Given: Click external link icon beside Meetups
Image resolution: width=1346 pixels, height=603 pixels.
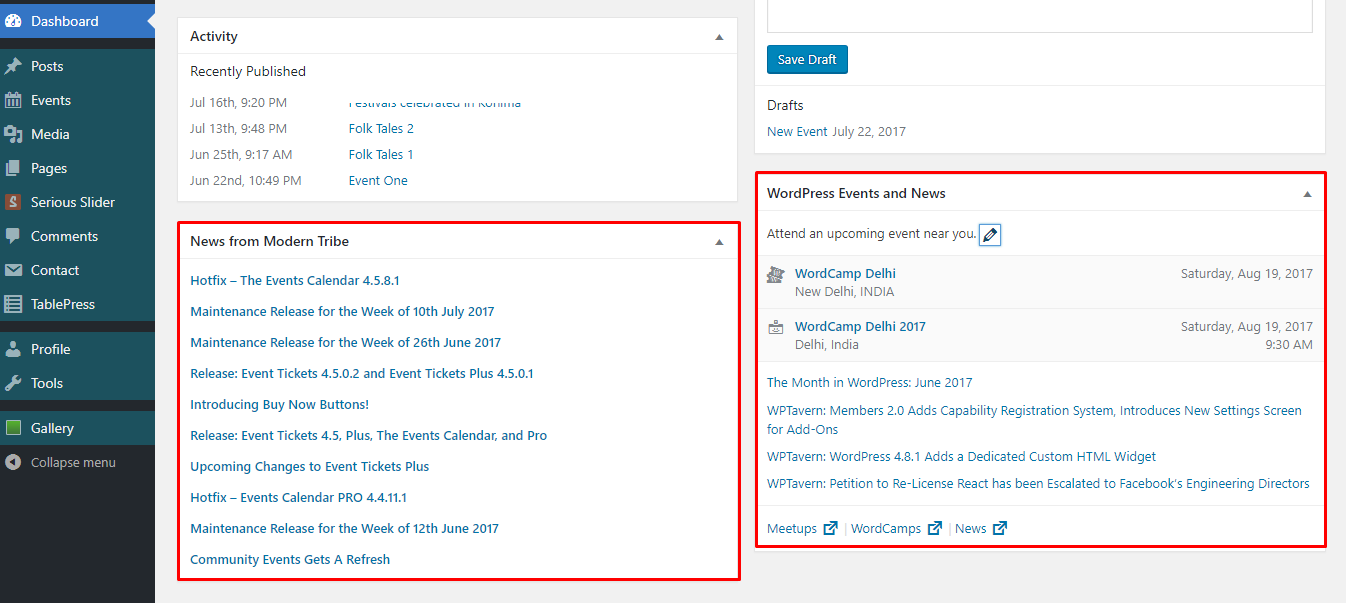Looking at the screenshot, I should coord(830,528).
